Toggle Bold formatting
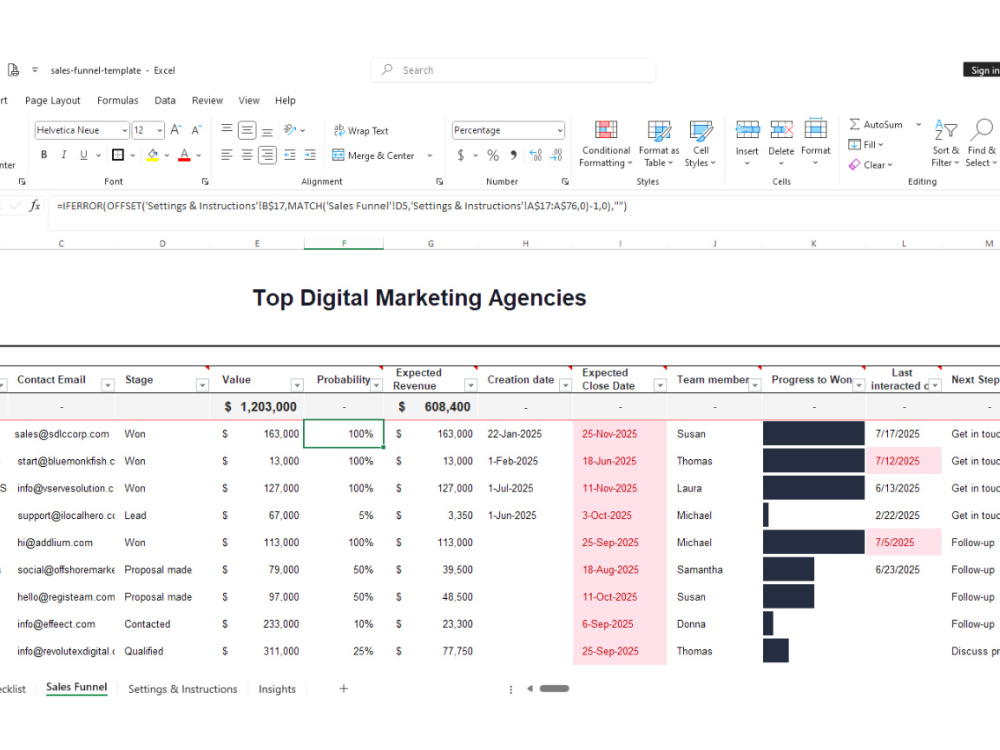The height and width of the screenshot is (750, 1000). click(x=44, y=155)
